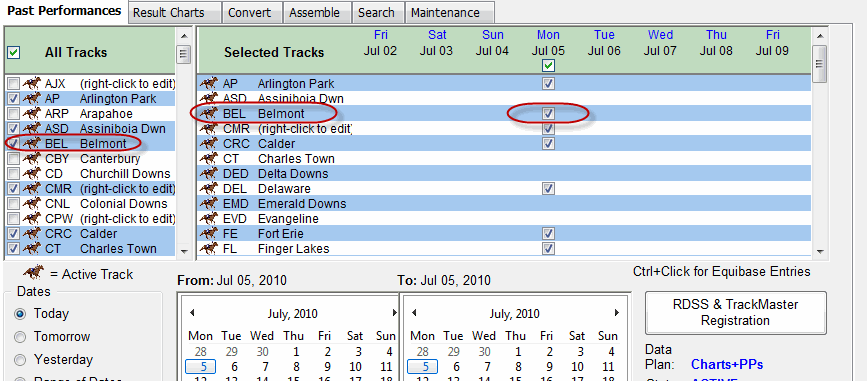Click All Tracks list scroll-down arrow

pyautogui.click(x=184, y=252)
